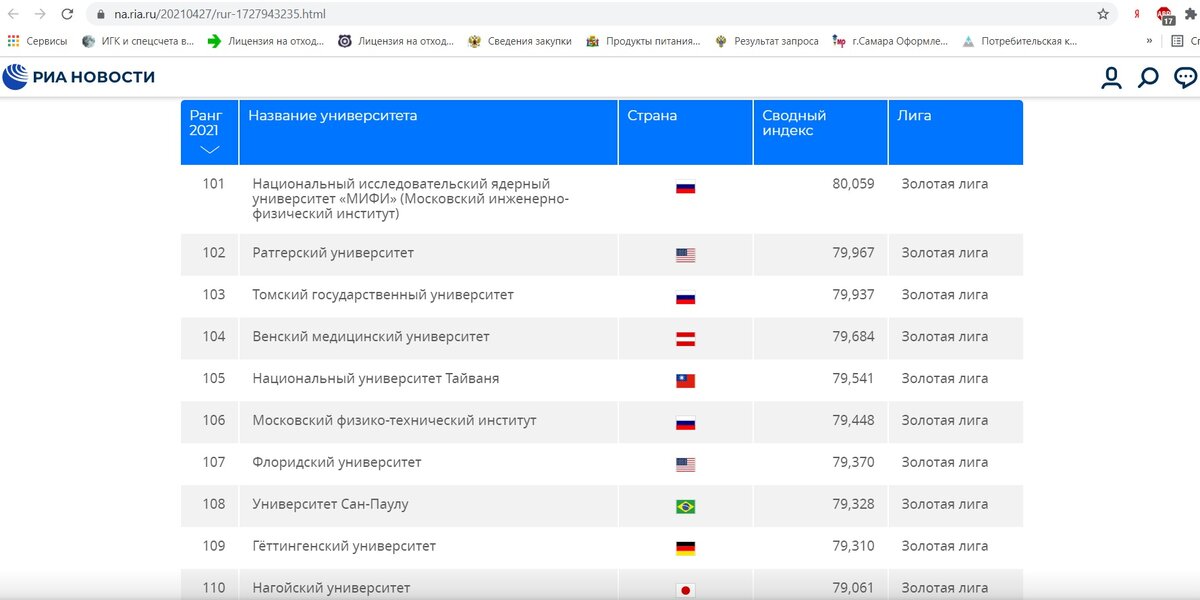This screenshot has height=600, width=1200.
Task: Select Флоридский университет text
Action: [x=337, y=463]
